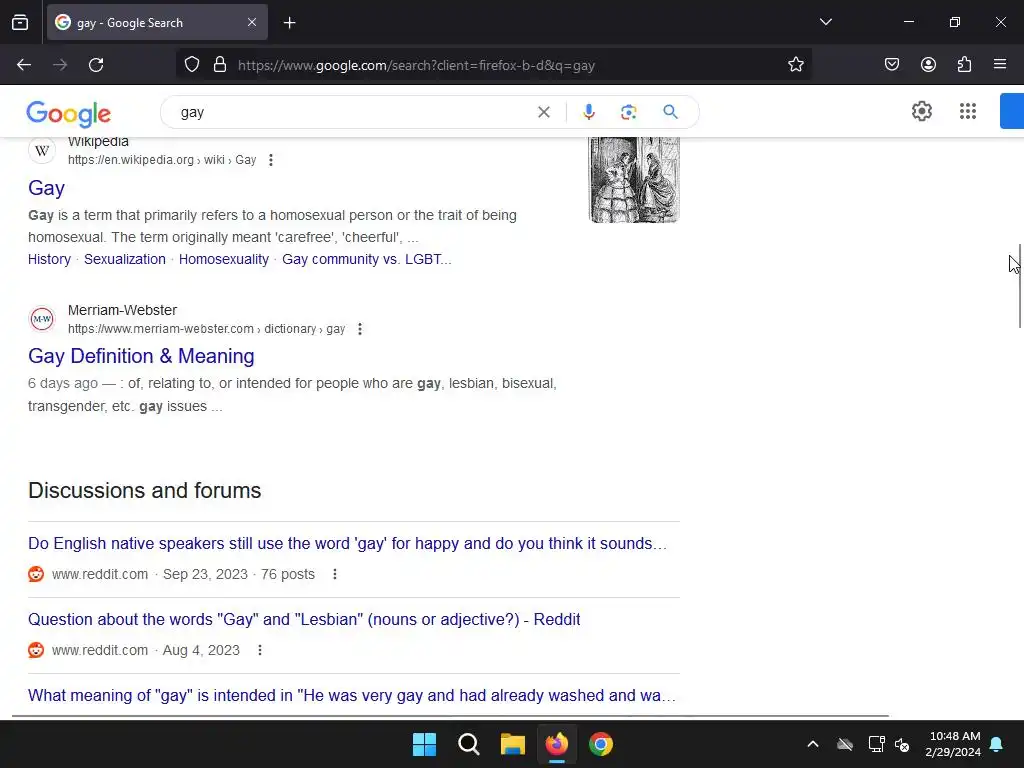Image resolution: width=1024 pixels, height=768 pixels.
Task: Open Google apps grid
Action: click(x=968, y=112)
